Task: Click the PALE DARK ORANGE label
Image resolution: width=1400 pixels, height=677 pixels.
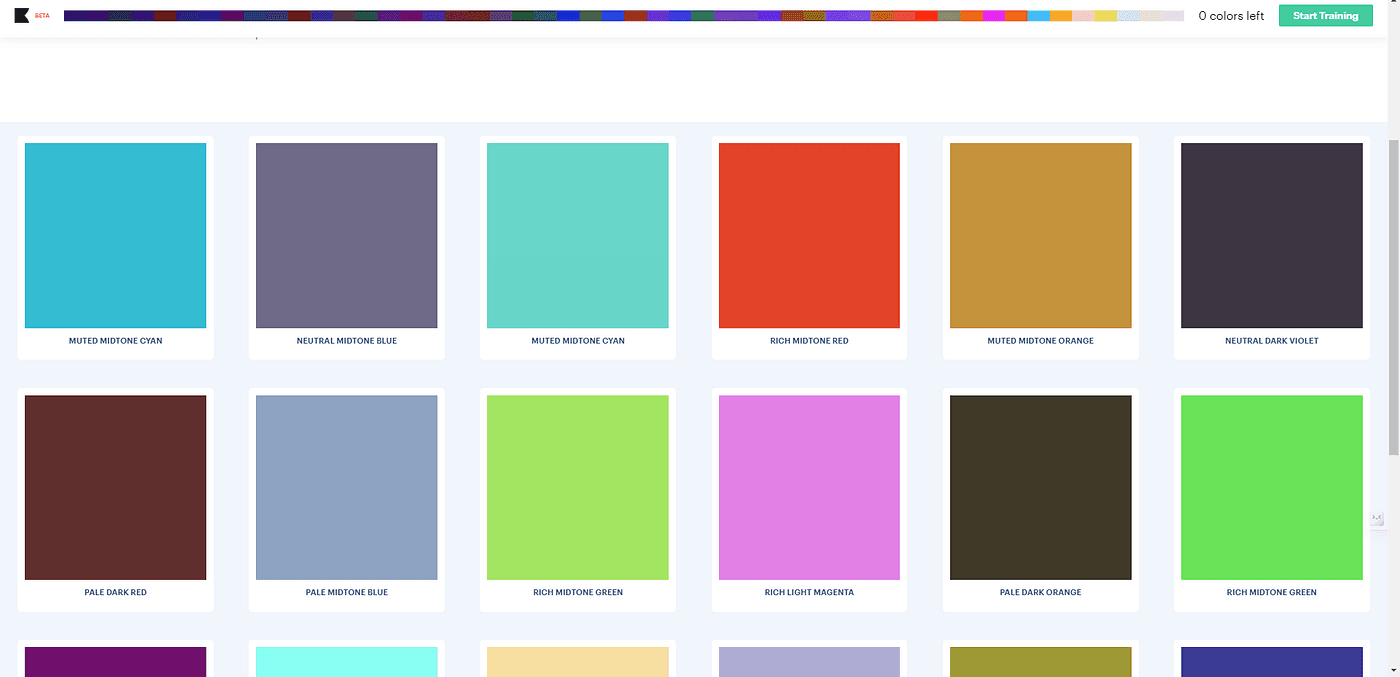Action: [1040, 591]
